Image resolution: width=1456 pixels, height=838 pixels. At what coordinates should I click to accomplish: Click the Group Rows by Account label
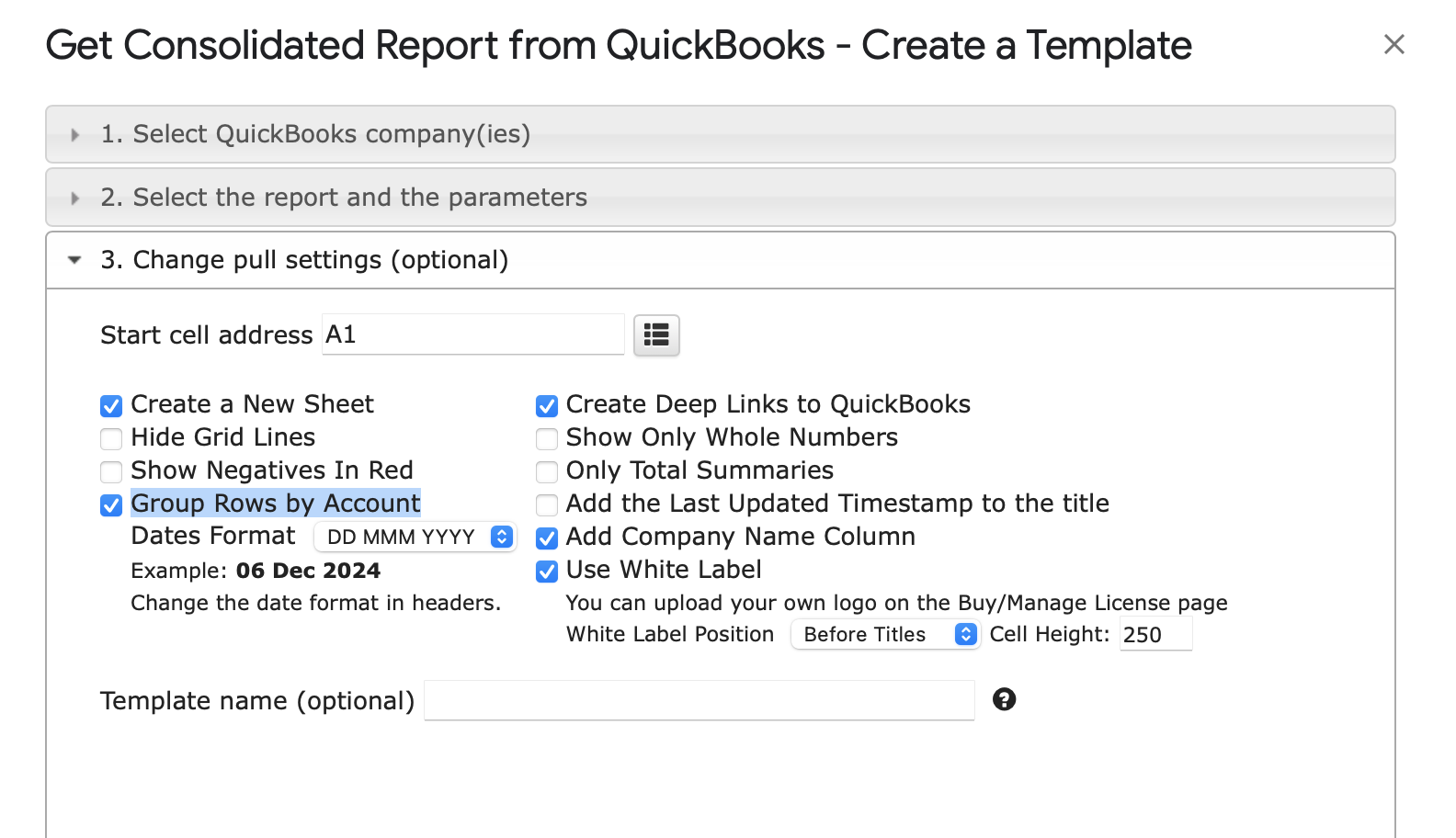tap(276, 504)
